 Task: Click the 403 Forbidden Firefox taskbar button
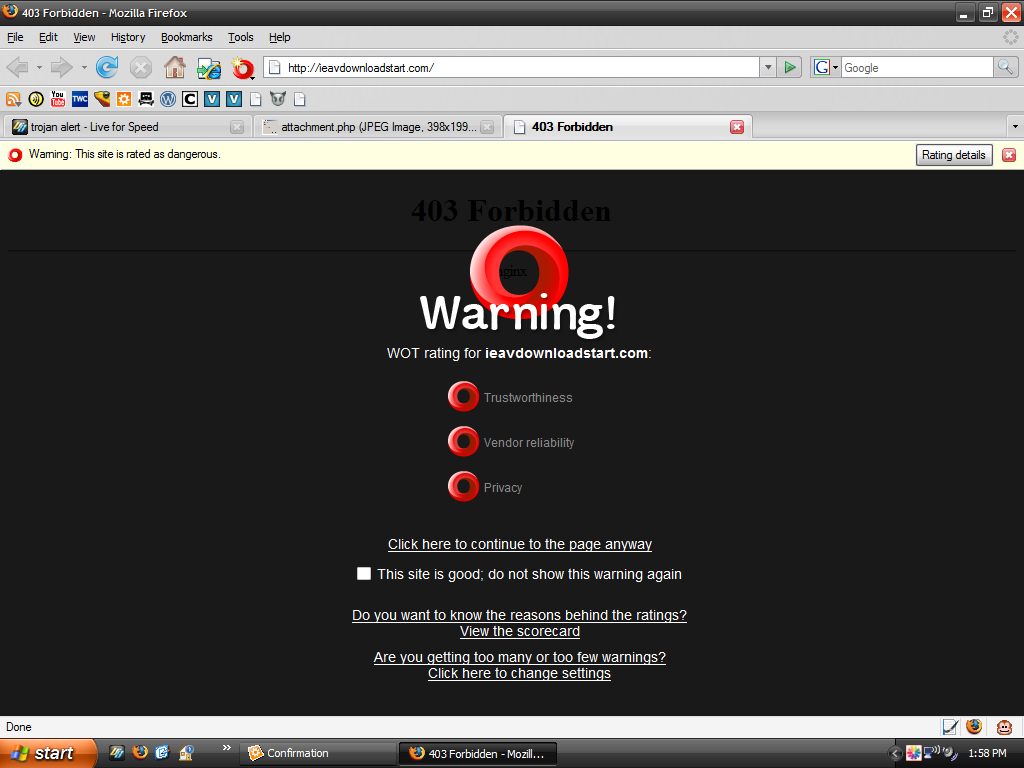point(477,753)
